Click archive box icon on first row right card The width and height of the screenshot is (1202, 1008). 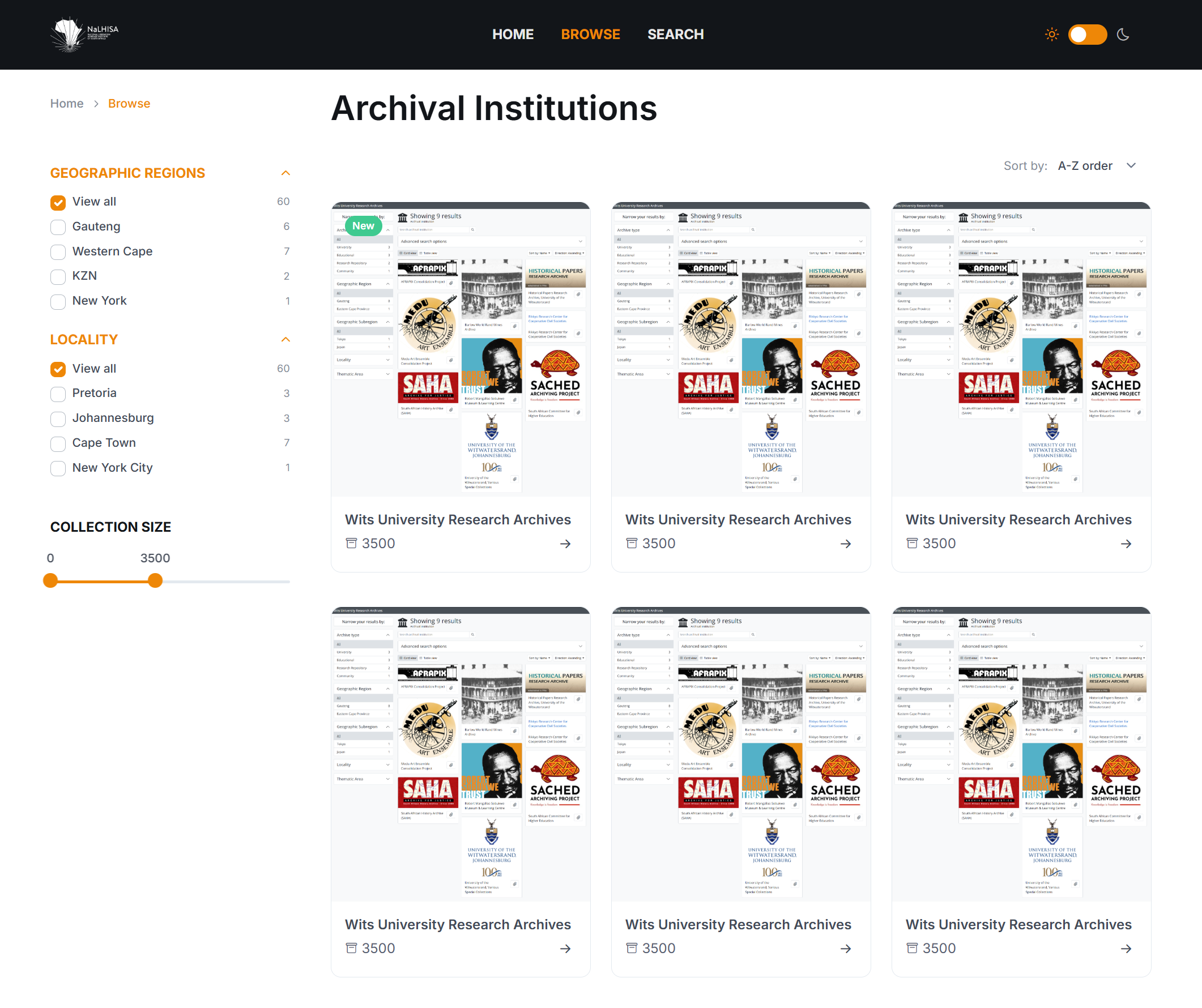tap(913, 544)
